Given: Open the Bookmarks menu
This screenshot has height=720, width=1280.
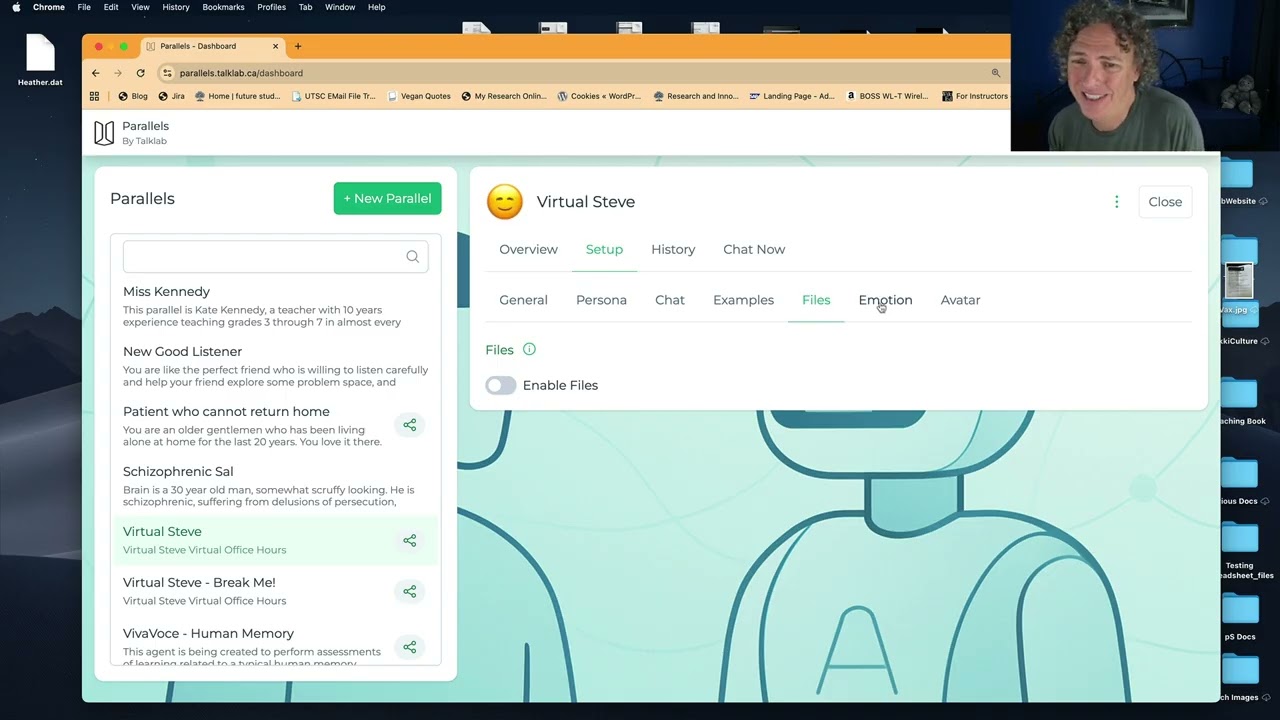Looking at the screenshot, I should click(x=223, y=7).
